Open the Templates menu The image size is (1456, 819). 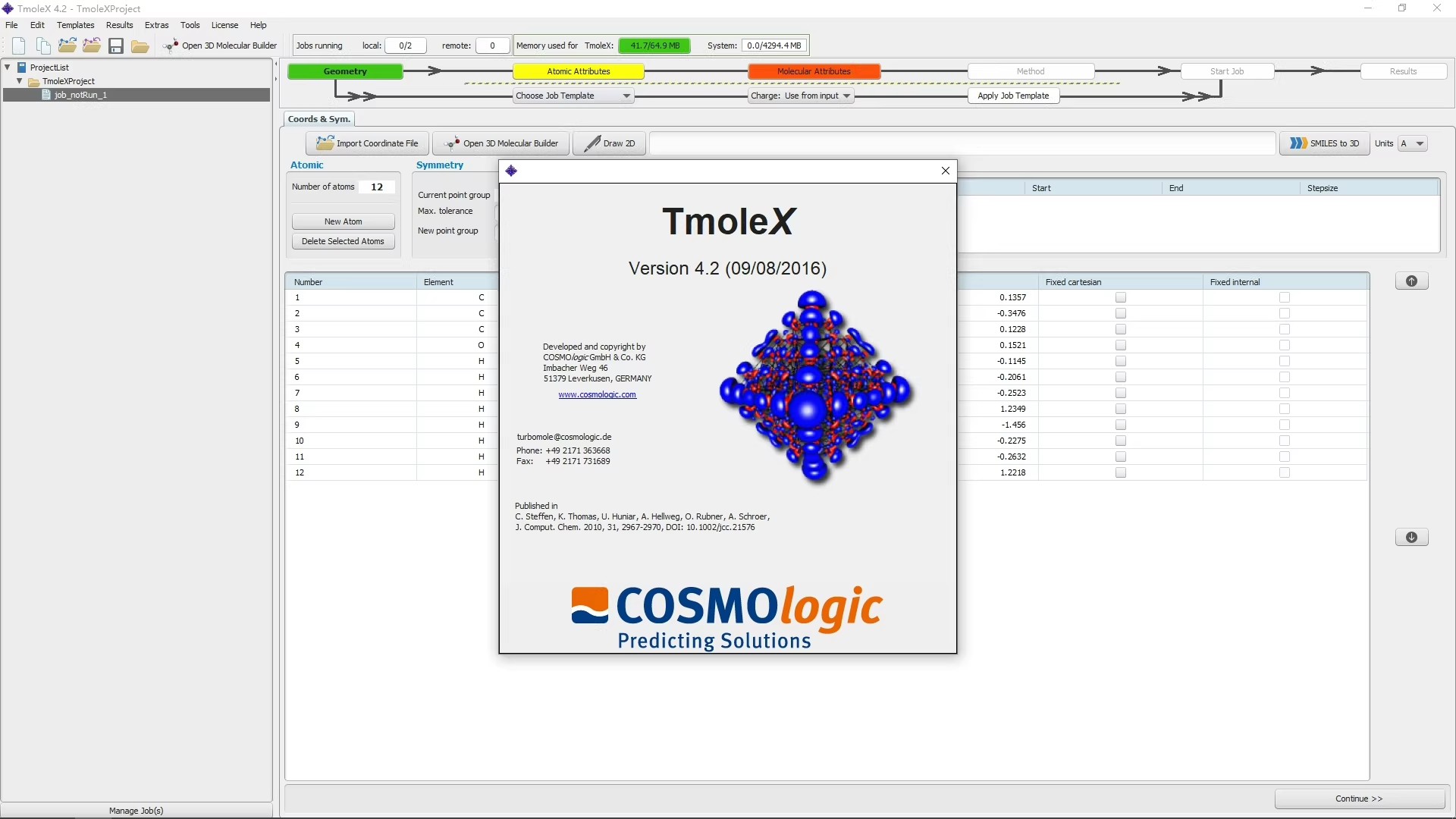[75, 25]
